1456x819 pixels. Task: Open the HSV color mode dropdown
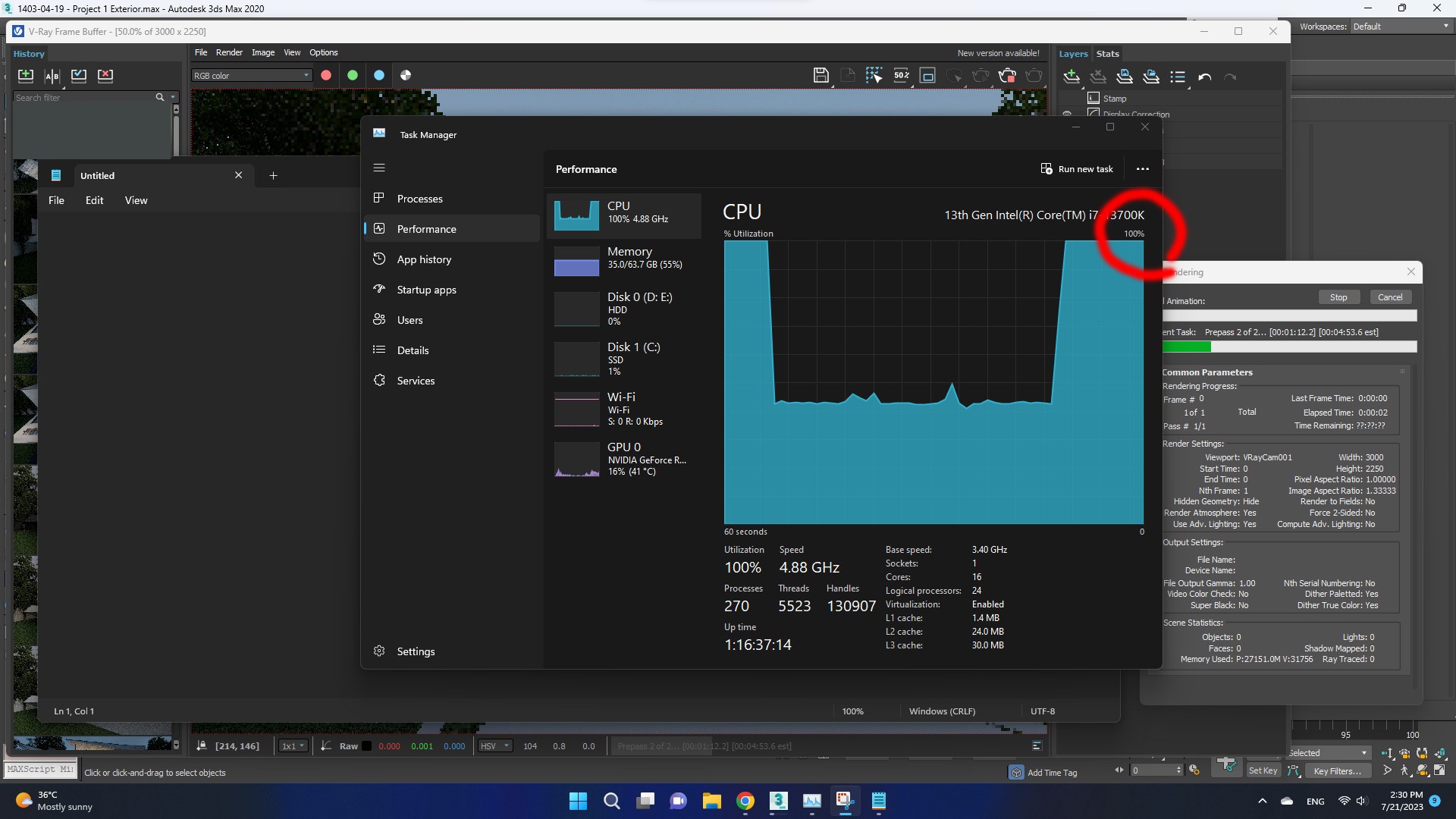[495, 746]
